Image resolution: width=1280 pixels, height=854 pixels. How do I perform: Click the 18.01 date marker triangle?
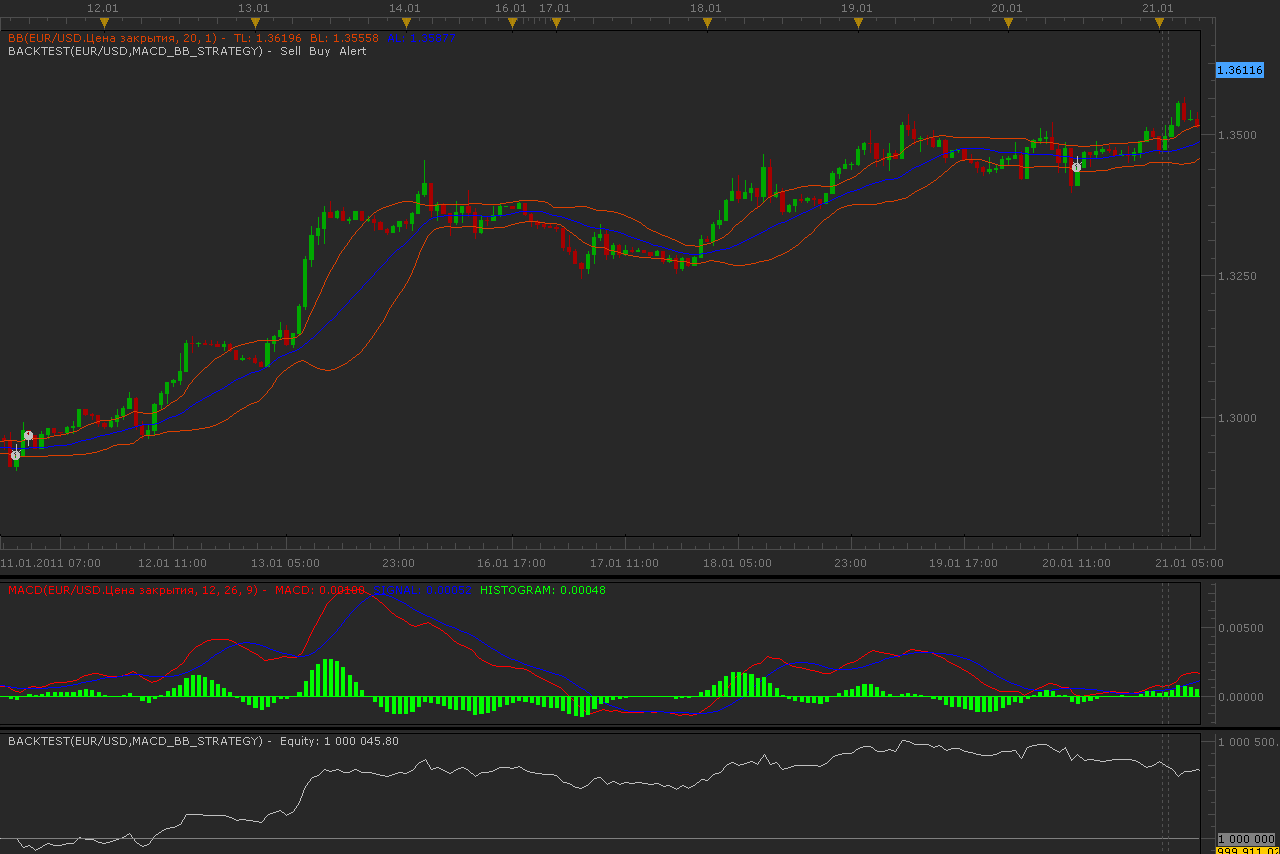click(x=707, y=22)
